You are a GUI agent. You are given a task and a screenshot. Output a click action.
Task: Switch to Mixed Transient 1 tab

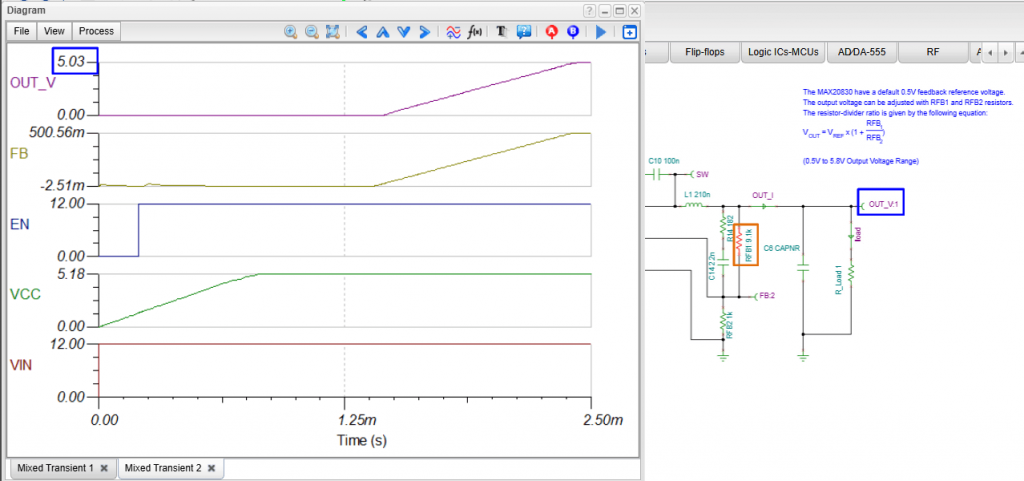tap(57, 468)
